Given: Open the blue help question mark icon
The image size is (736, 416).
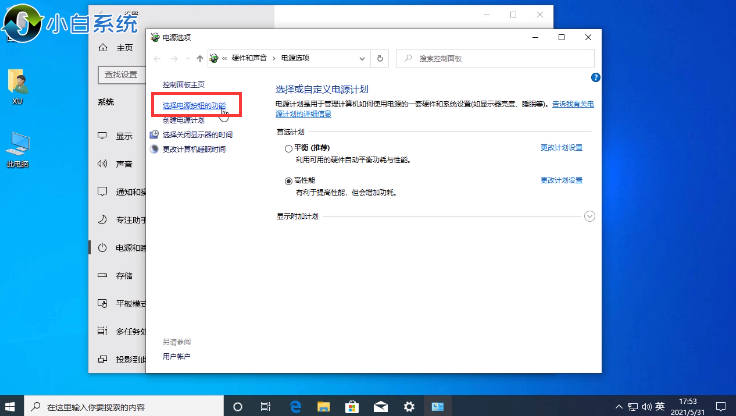Looking at the screenshot, I should [595, 77].
